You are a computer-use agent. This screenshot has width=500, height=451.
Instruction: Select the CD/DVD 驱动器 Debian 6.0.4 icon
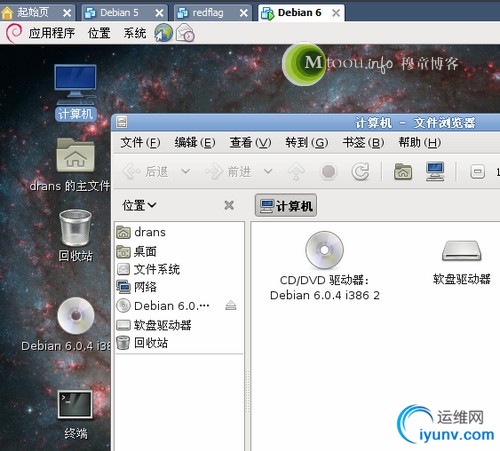tap(325, 266)
